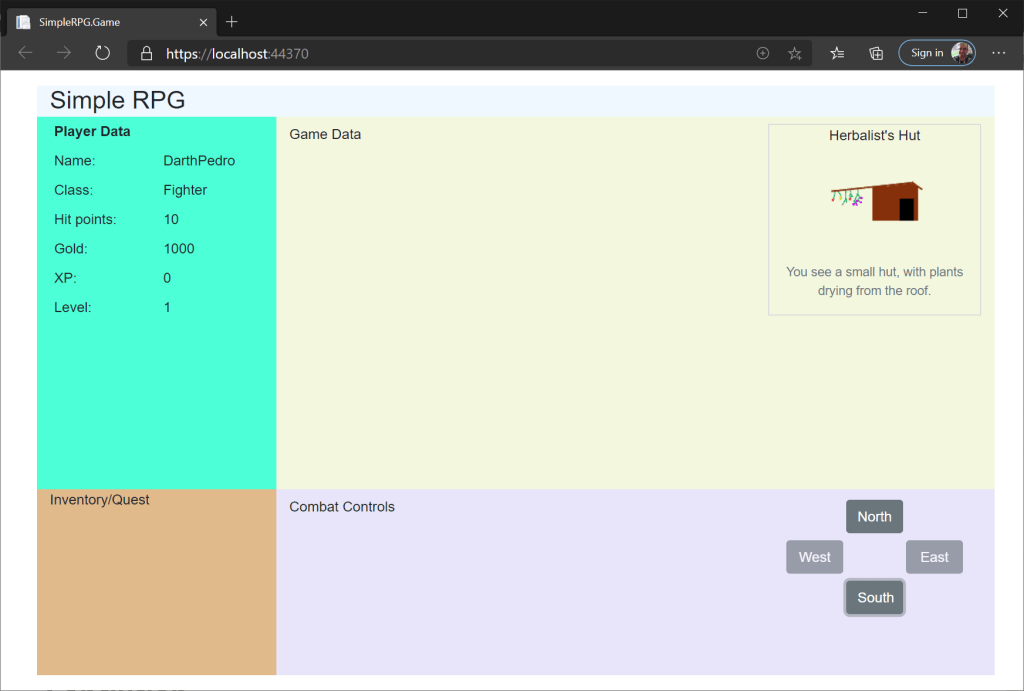Viewport: 1024px width, 691px height.
Task: Move North using the North button
Action: pyautogui.click(x=874, y=517)
